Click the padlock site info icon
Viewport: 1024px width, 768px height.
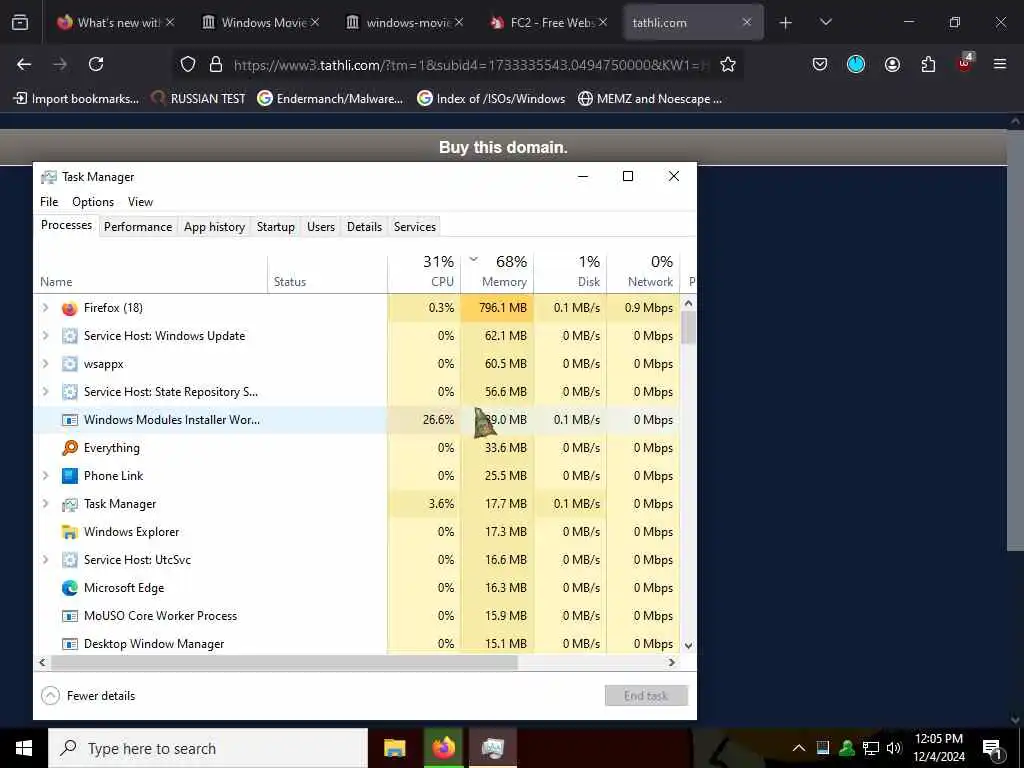pyautogui.click(x=216, y=64)
